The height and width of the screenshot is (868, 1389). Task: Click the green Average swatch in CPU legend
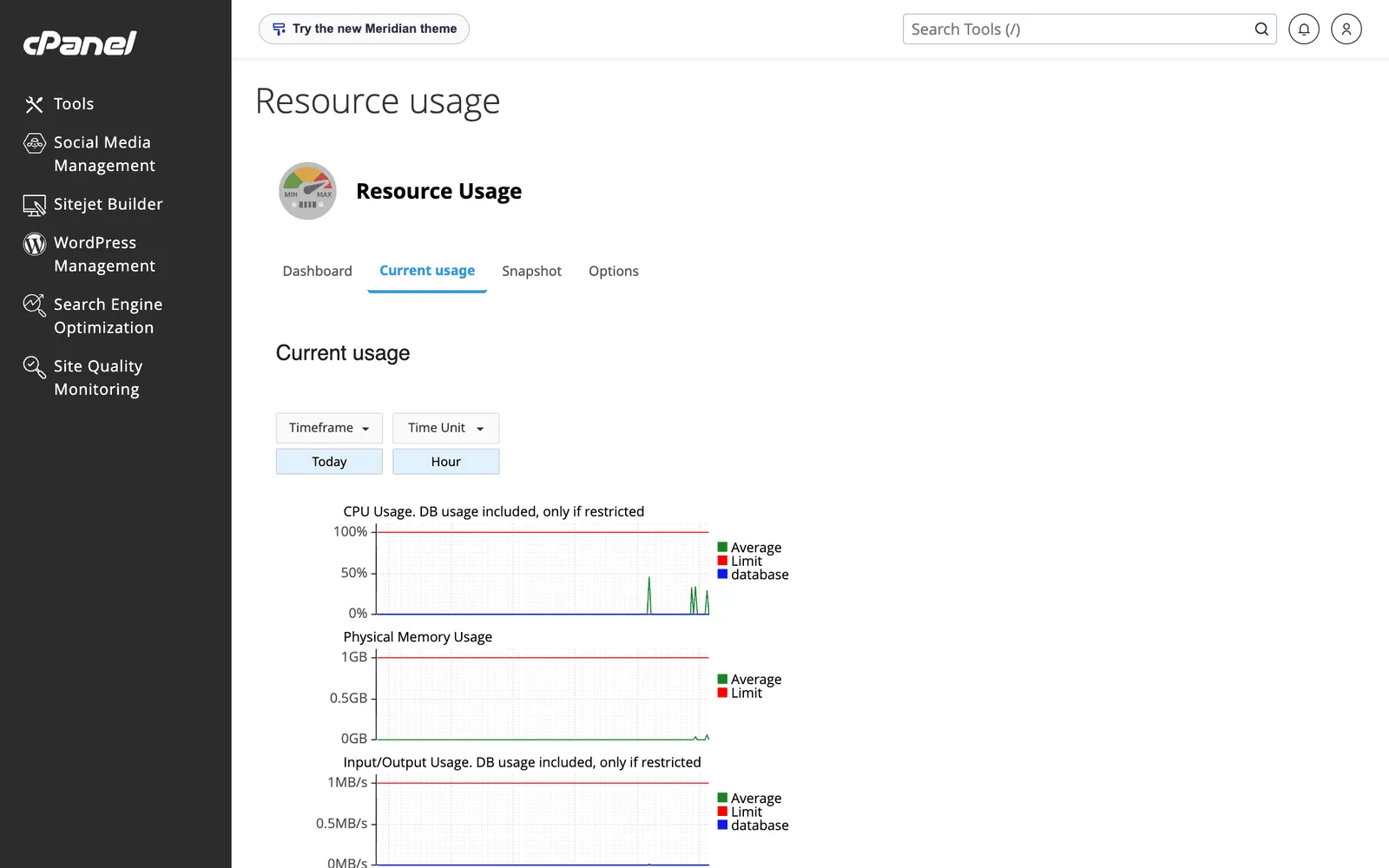(722, 547)
